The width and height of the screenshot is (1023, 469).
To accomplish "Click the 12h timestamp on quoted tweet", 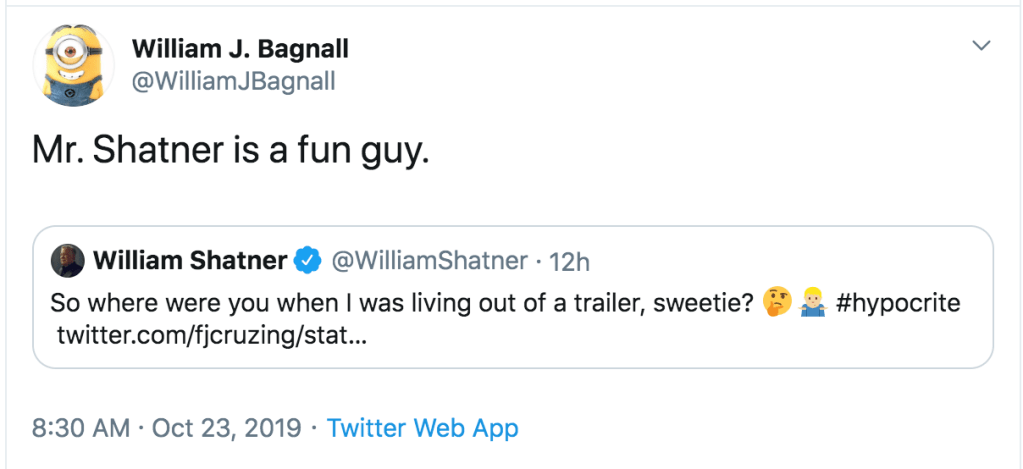I will pos(570,261).
